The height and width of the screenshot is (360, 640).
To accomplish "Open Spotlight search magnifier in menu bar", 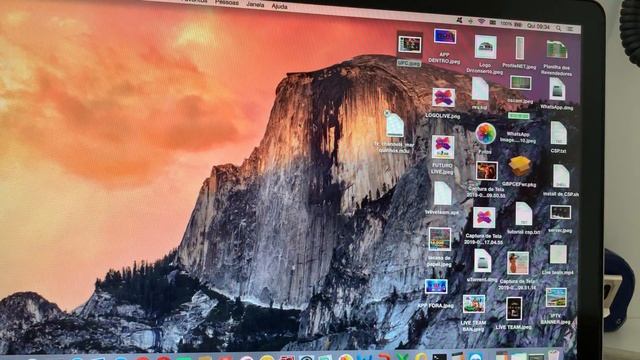I will [558, 28].
